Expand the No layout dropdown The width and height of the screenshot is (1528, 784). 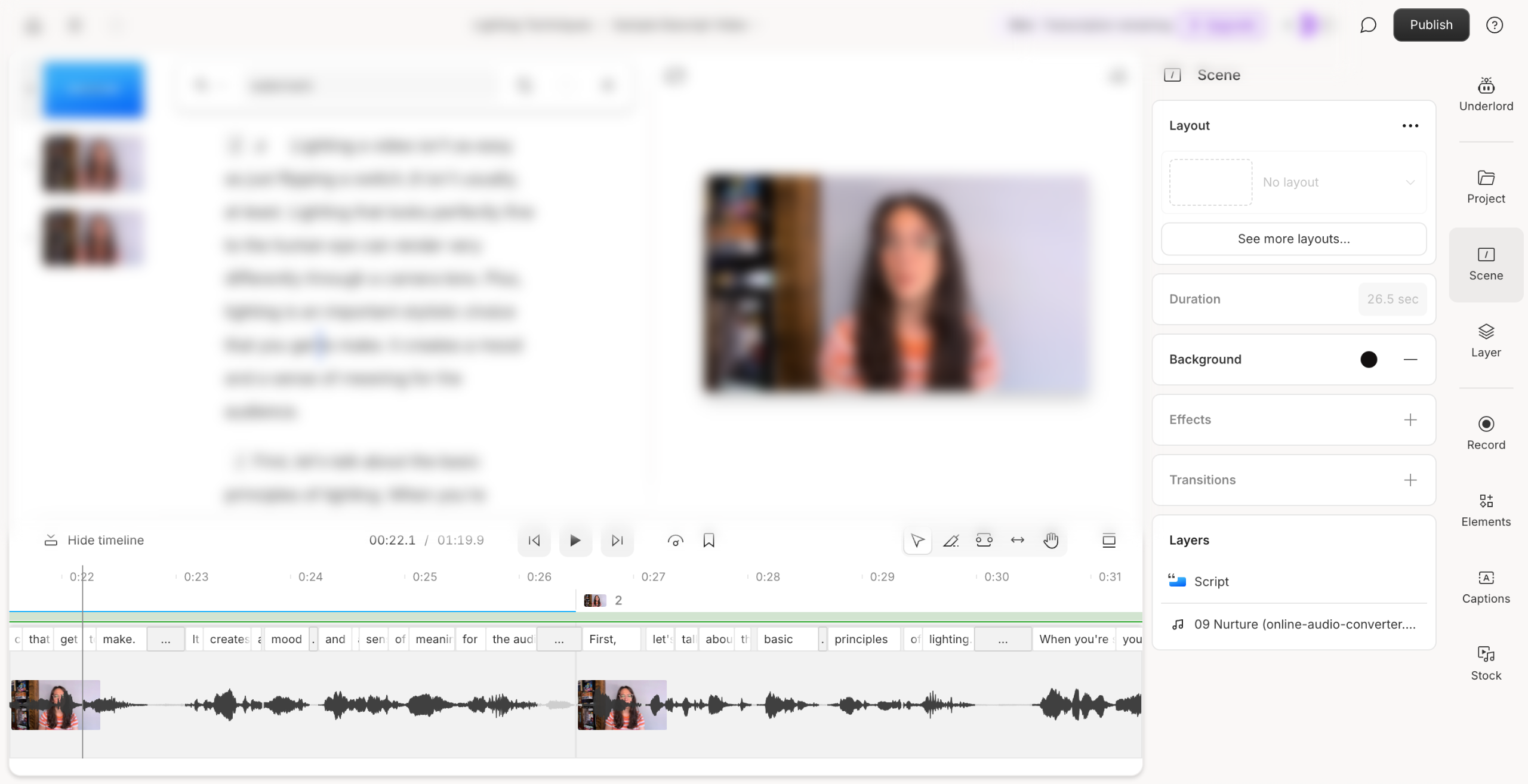pos(1409,182)
